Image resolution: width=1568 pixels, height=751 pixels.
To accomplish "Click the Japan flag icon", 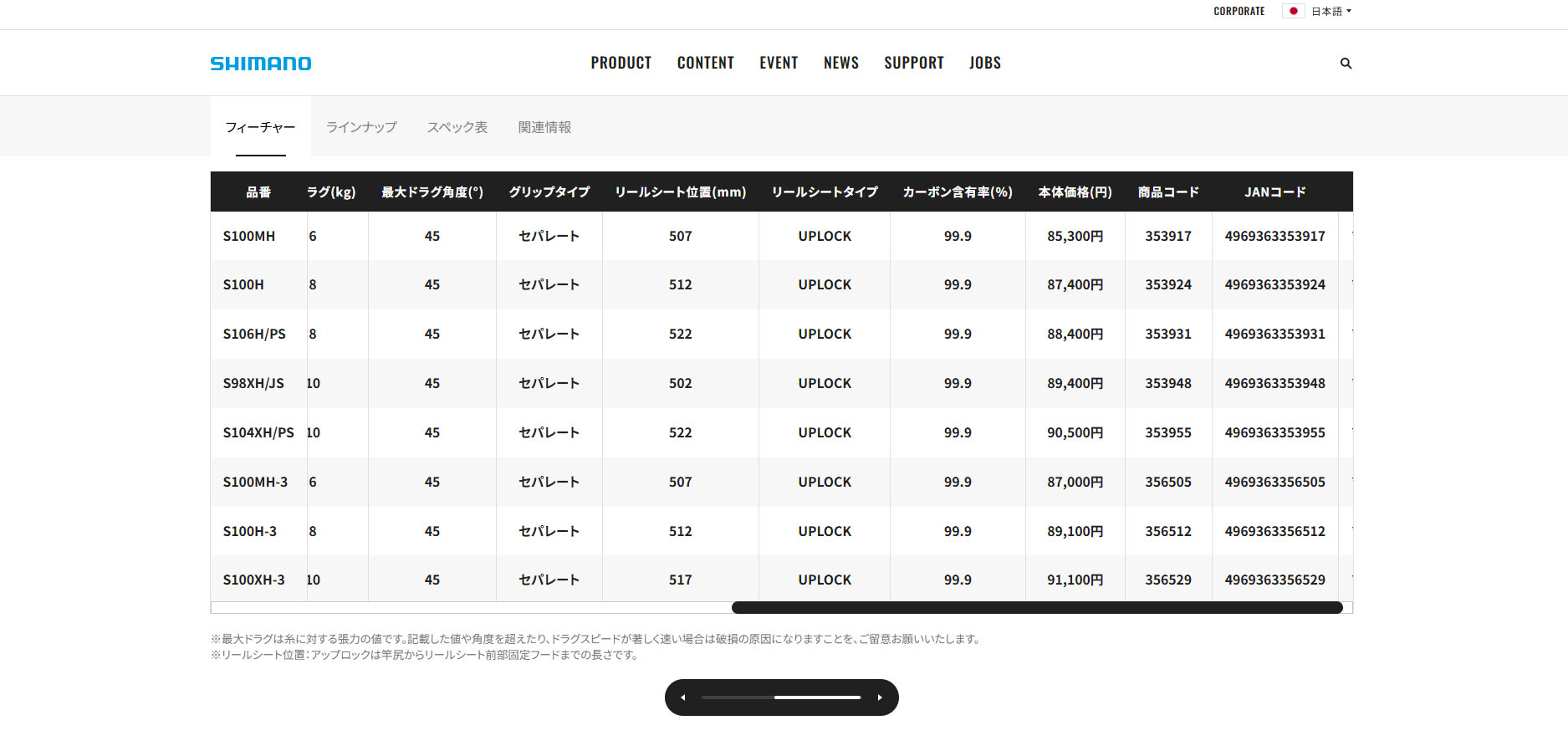I will point(1294,11).
